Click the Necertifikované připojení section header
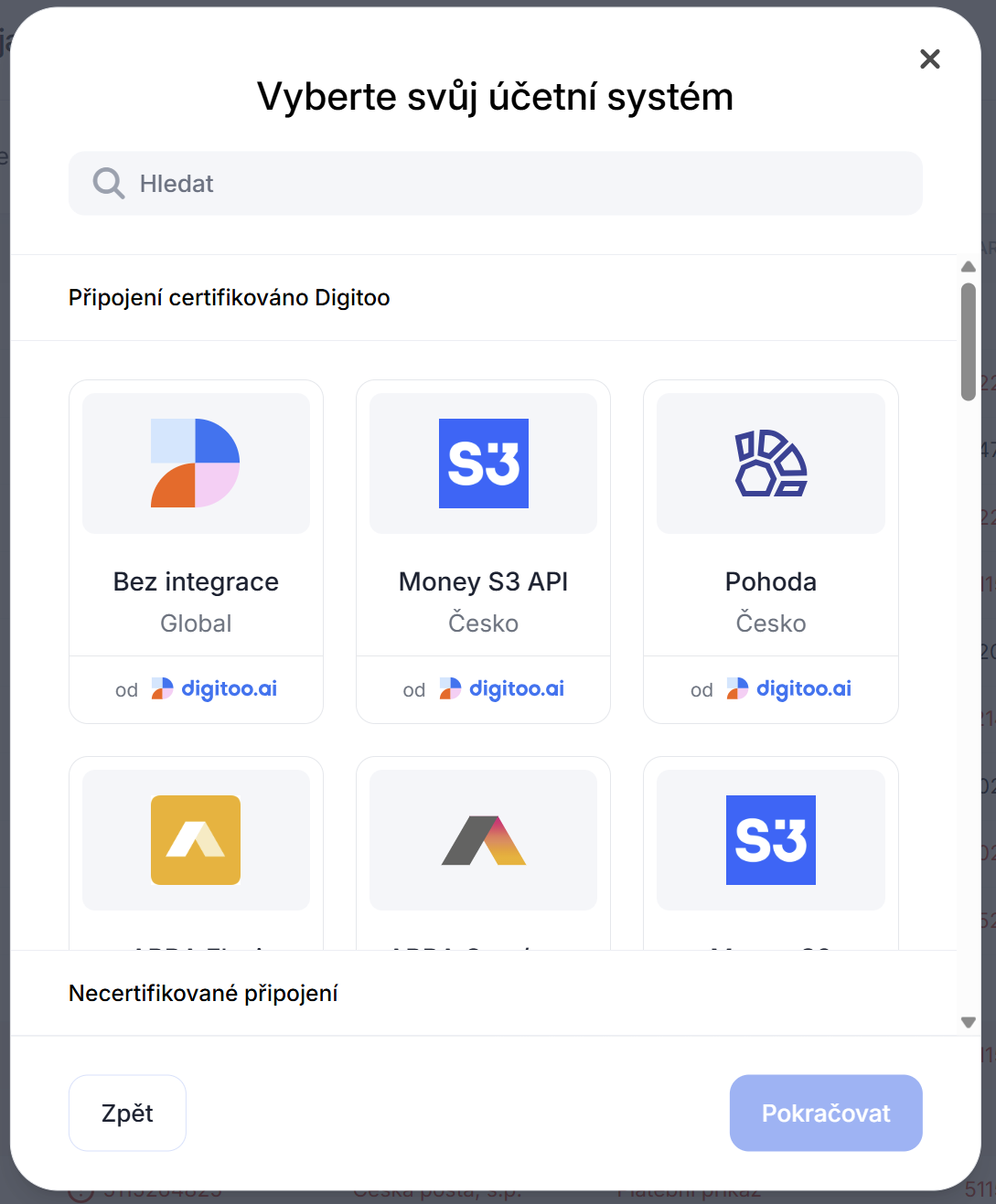996x1204 pixels. point(203,994)
